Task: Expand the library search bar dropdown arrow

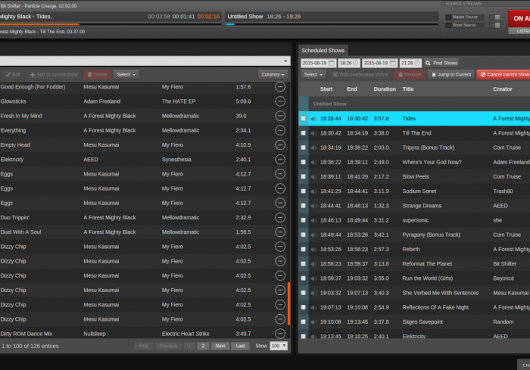Action: click(x=286, y=61)
